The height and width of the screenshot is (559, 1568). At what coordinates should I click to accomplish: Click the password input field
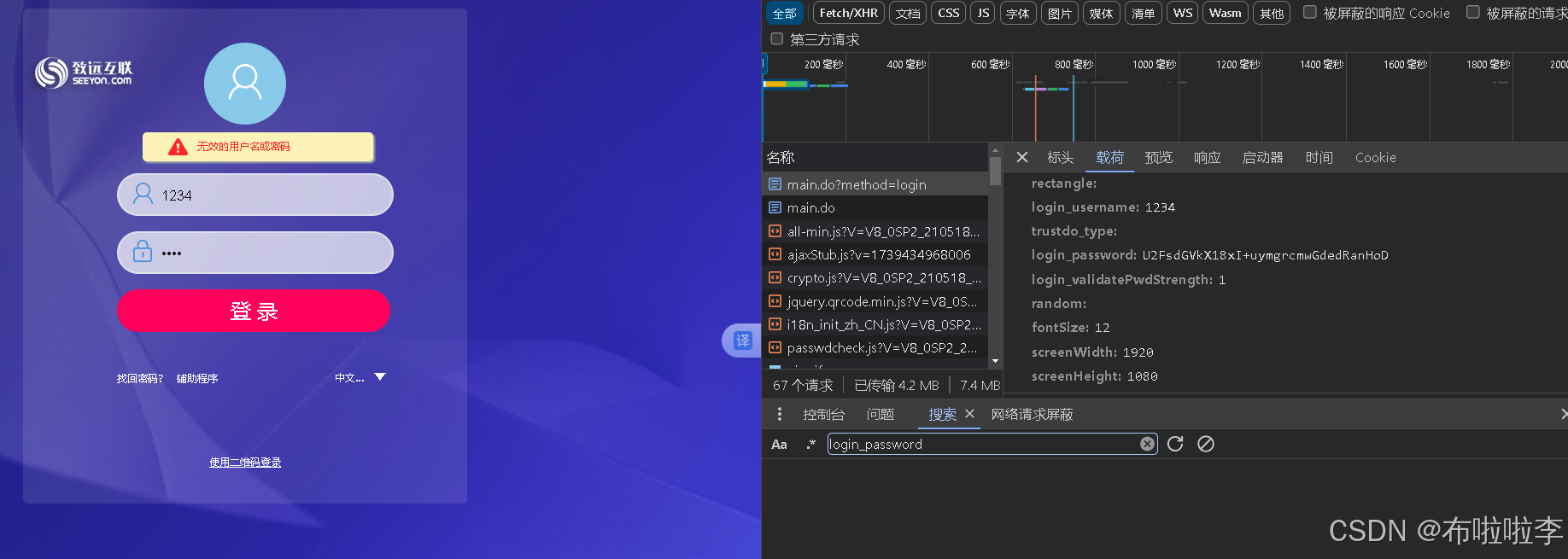(x=255, y=253)
